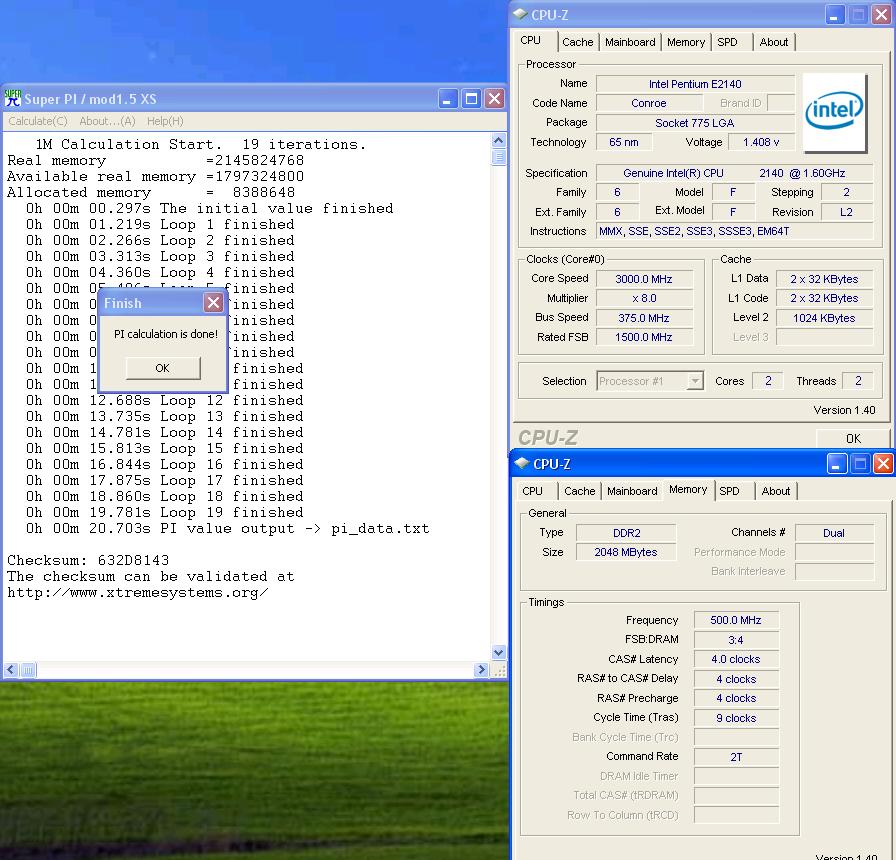Open the Help(H) menu

(165, 121)
